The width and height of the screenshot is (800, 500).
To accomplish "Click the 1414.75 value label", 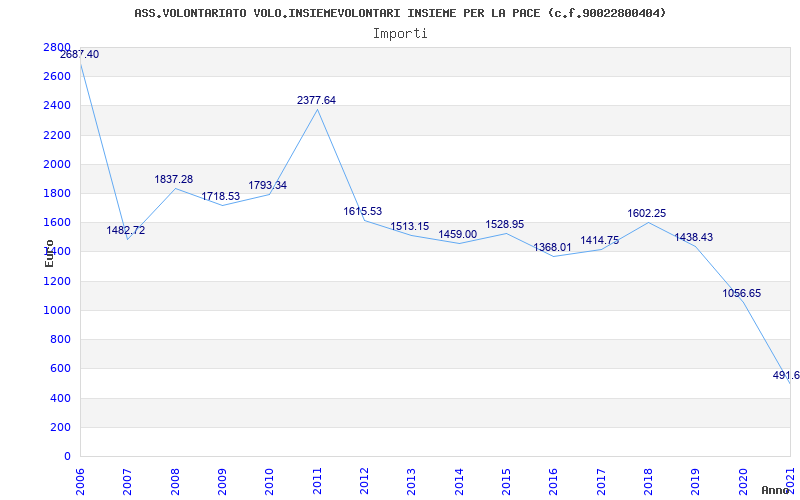I will [600, 240].
